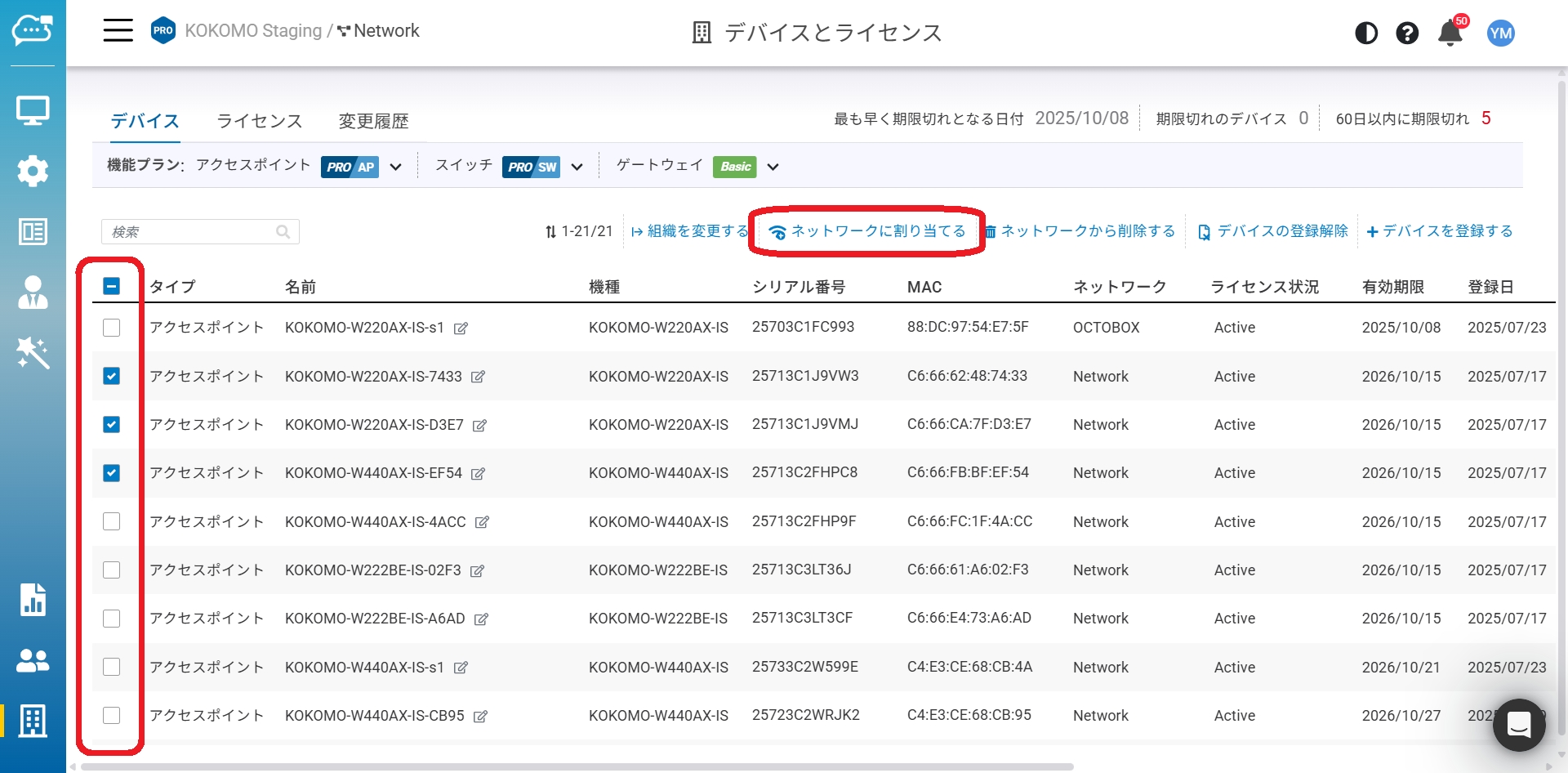1568x773 pixels.
Task: Open notifications bell with 50 badge
Action: click(x=1450, y=34)
